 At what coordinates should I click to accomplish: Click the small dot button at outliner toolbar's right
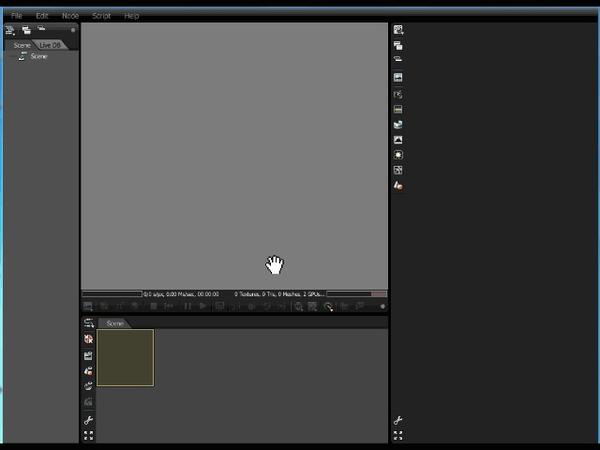(73, 30)
